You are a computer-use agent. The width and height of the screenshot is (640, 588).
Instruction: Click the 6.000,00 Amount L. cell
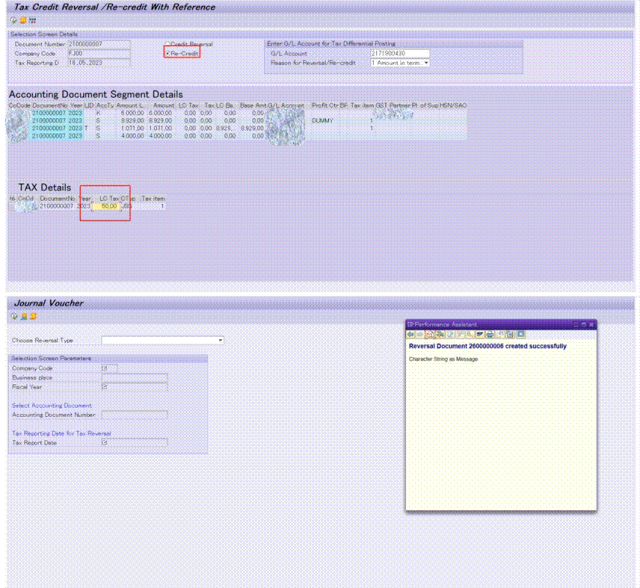tap(132, 113)
